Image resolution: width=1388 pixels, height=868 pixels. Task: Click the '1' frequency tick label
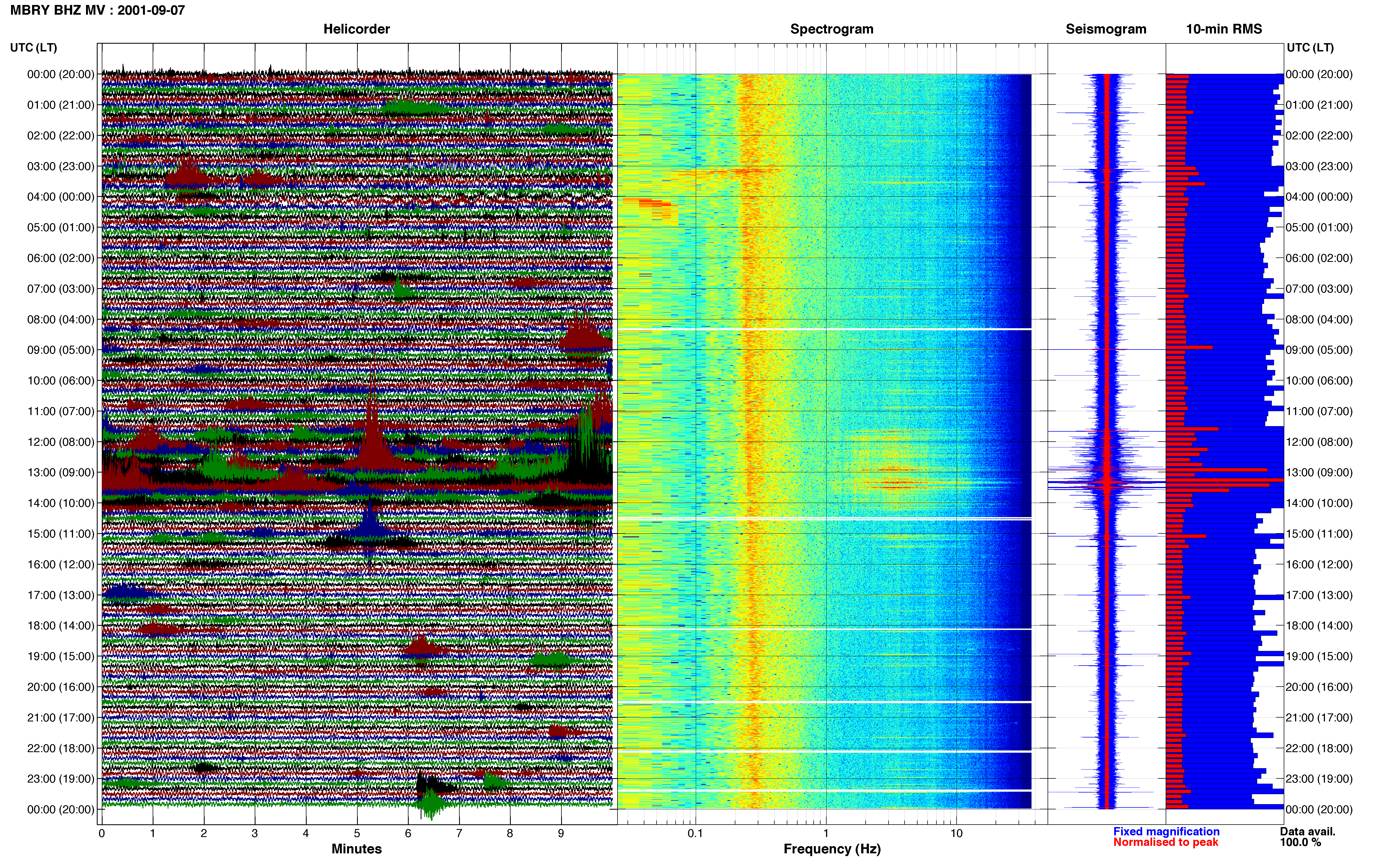(x=826, y=833)
